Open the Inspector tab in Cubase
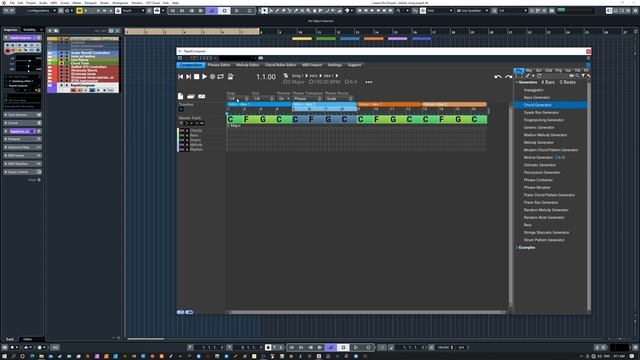The image size is (640, 360). click(x=11, y=29)
